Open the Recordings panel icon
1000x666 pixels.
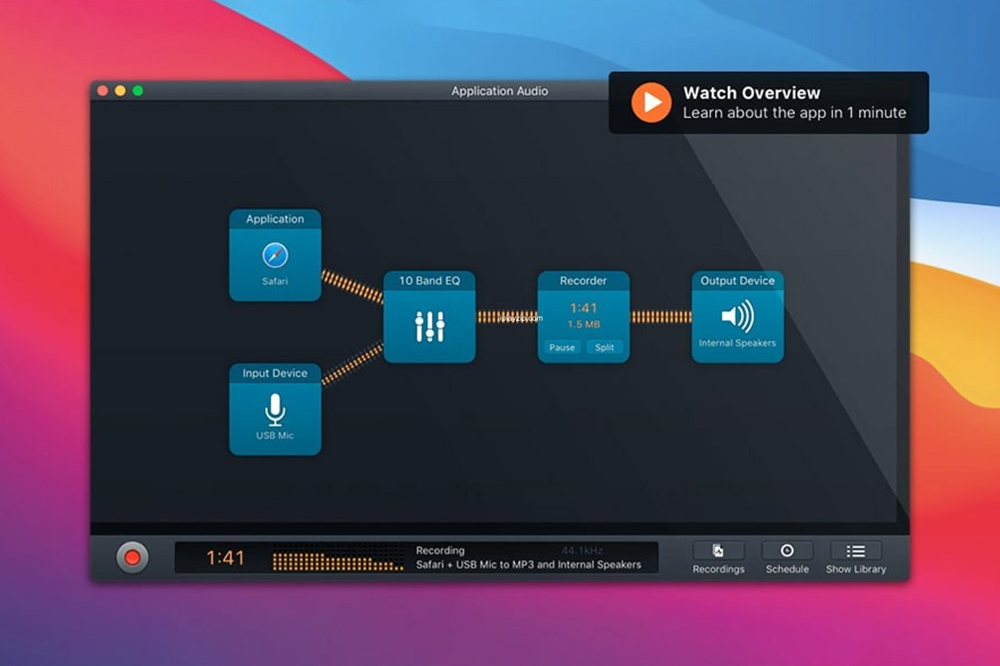(718, 551)
